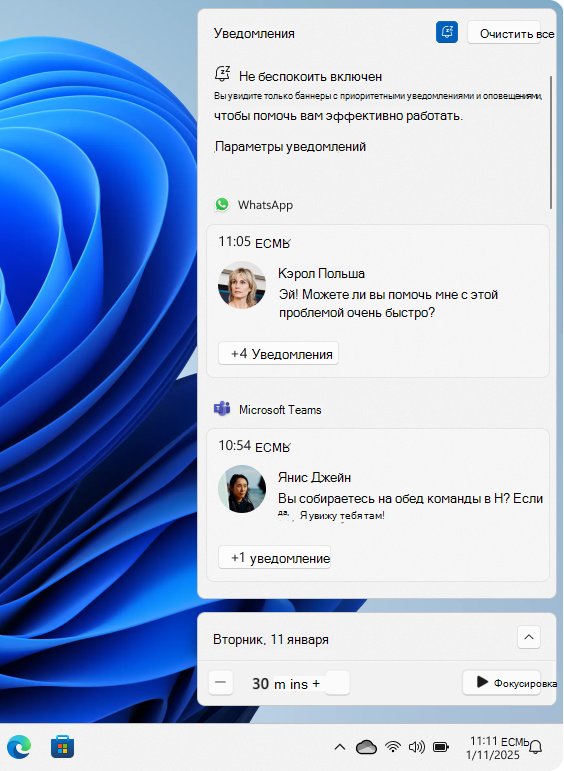Viewport: 564px width, 771px height.
Task: Click the Microsoft Teams app icon
Action: (222, 409)
